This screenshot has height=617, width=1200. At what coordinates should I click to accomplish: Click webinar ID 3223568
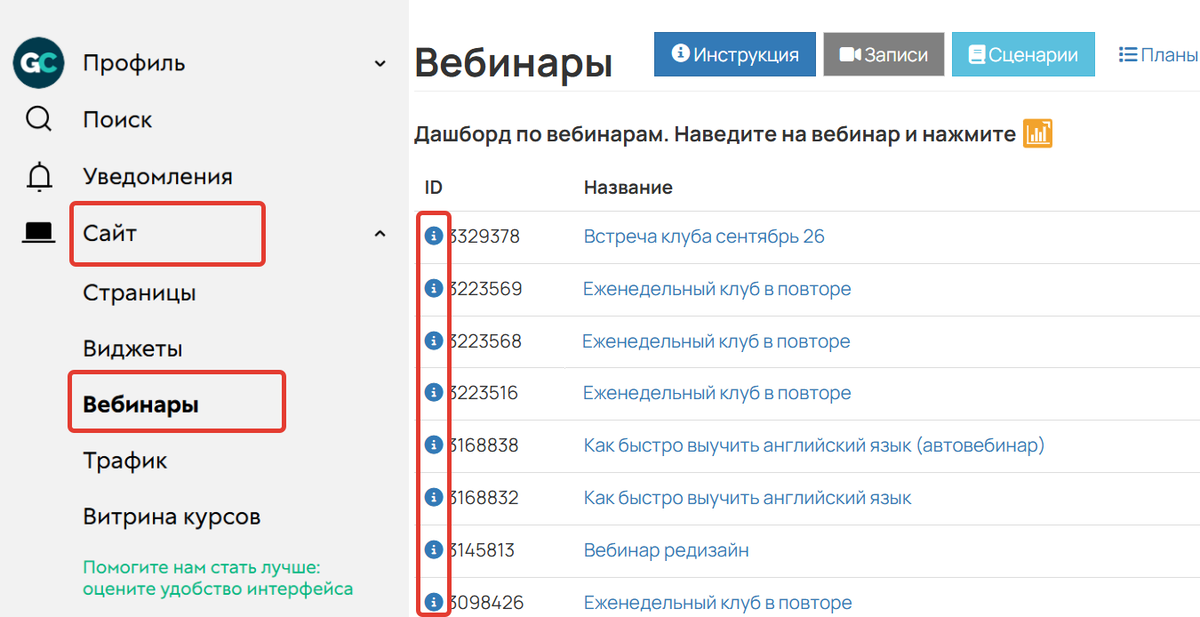[x=485, y=341]
